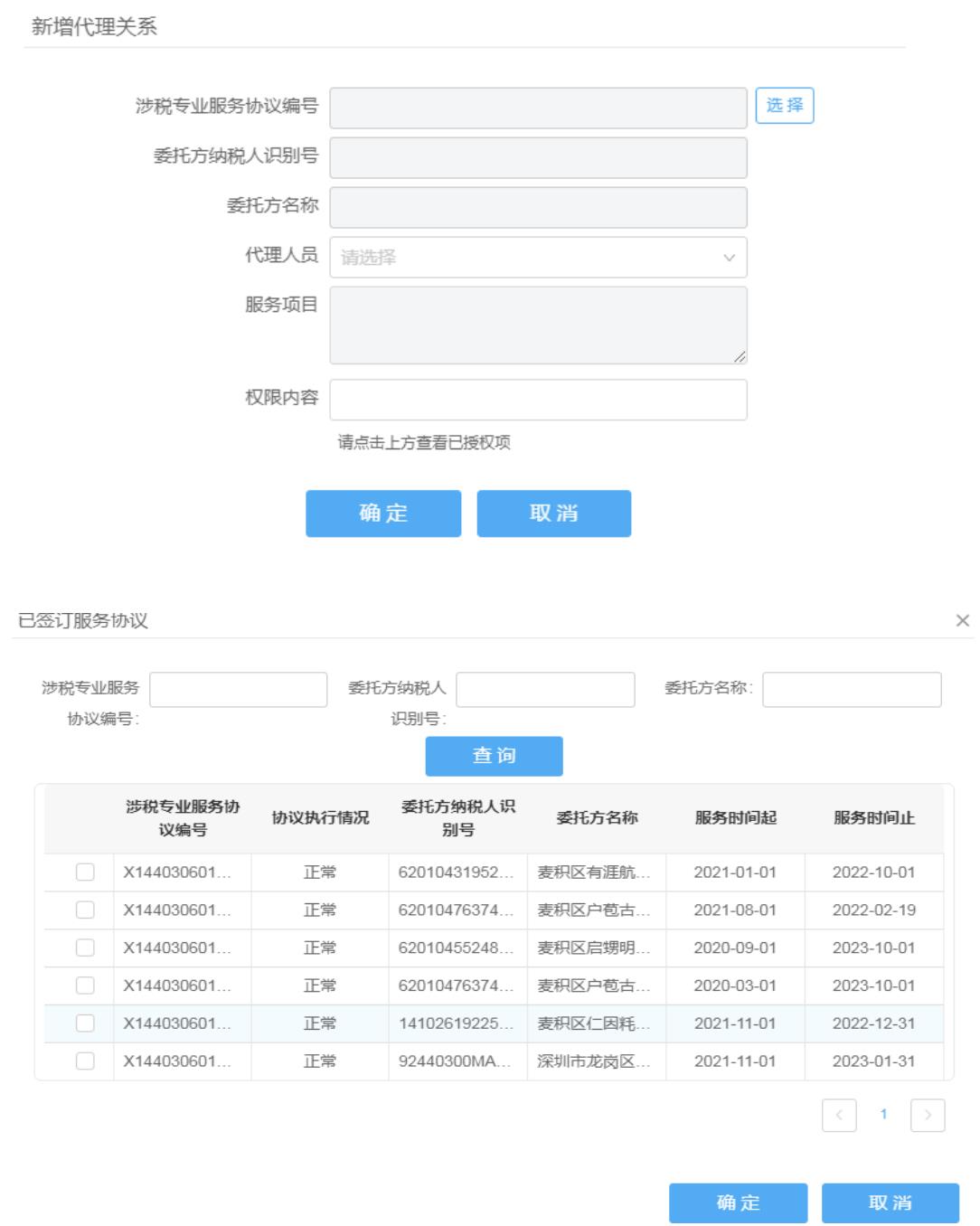Check the 深圳市龙岗区 agreement row

(x=85, y=1061)
